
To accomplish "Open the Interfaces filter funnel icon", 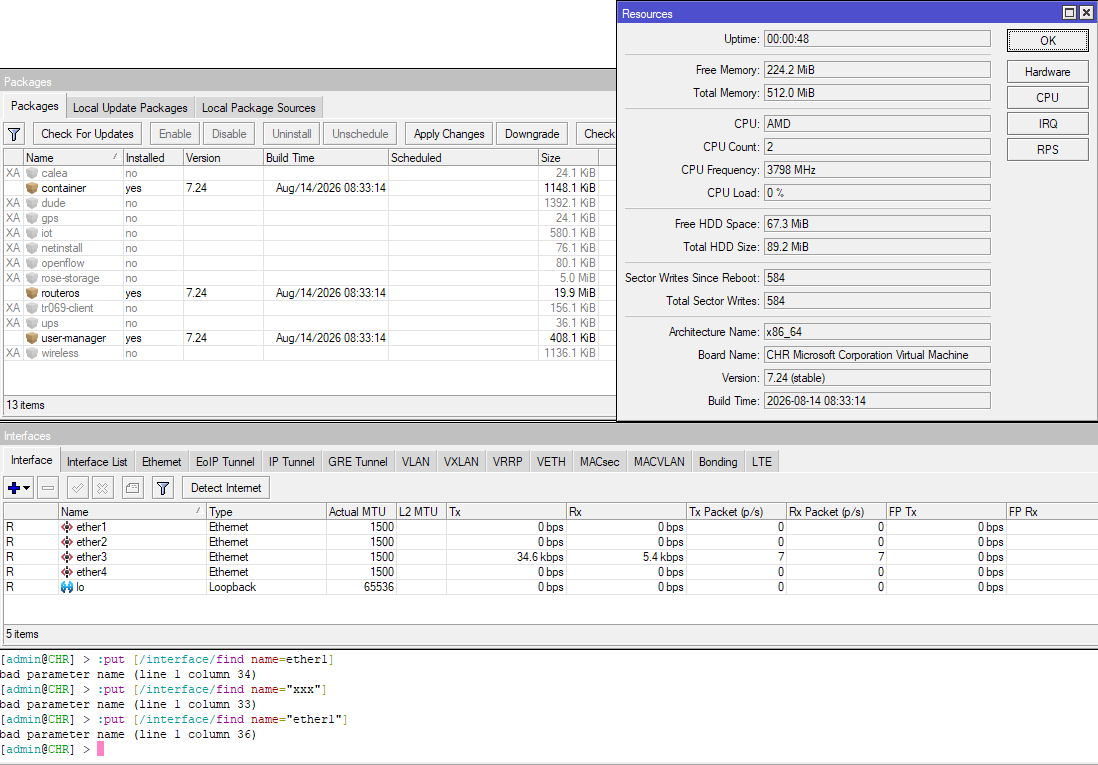I will (x=162, y=488).
